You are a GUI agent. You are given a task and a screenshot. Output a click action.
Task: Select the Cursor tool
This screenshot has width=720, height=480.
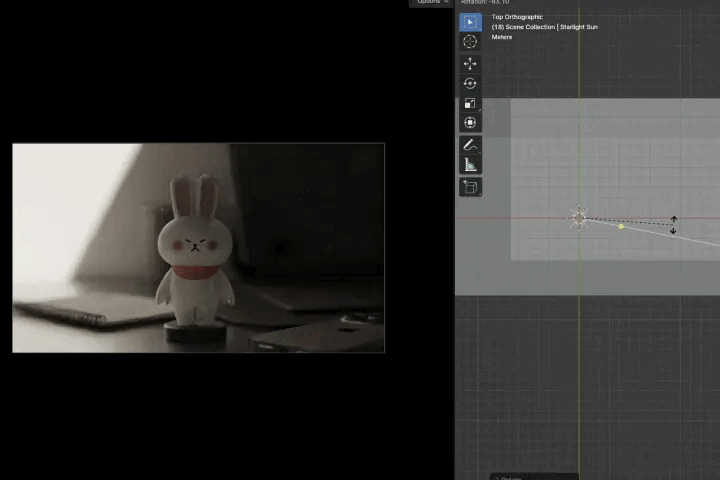click(x=470, y=41)
